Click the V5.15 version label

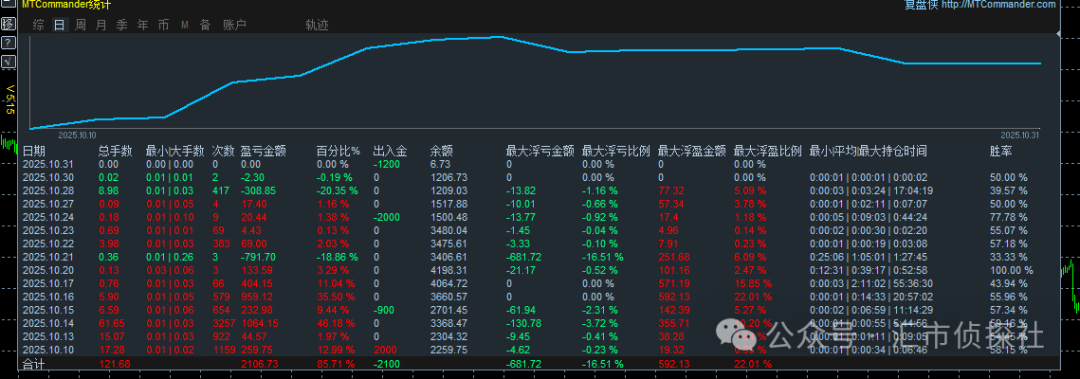pos(9,99)
